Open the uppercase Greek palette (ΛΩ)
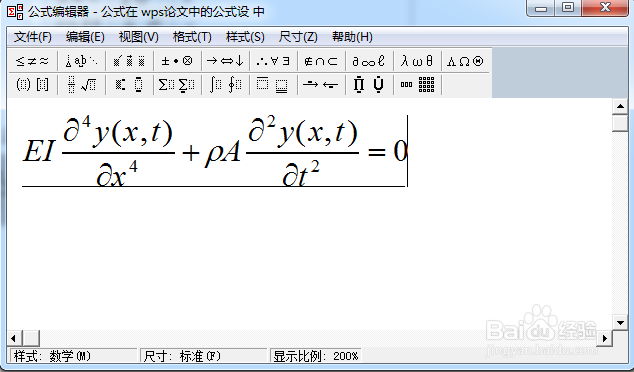The width and height of the screenshot is (634, 372). click(x=465, y=61)
